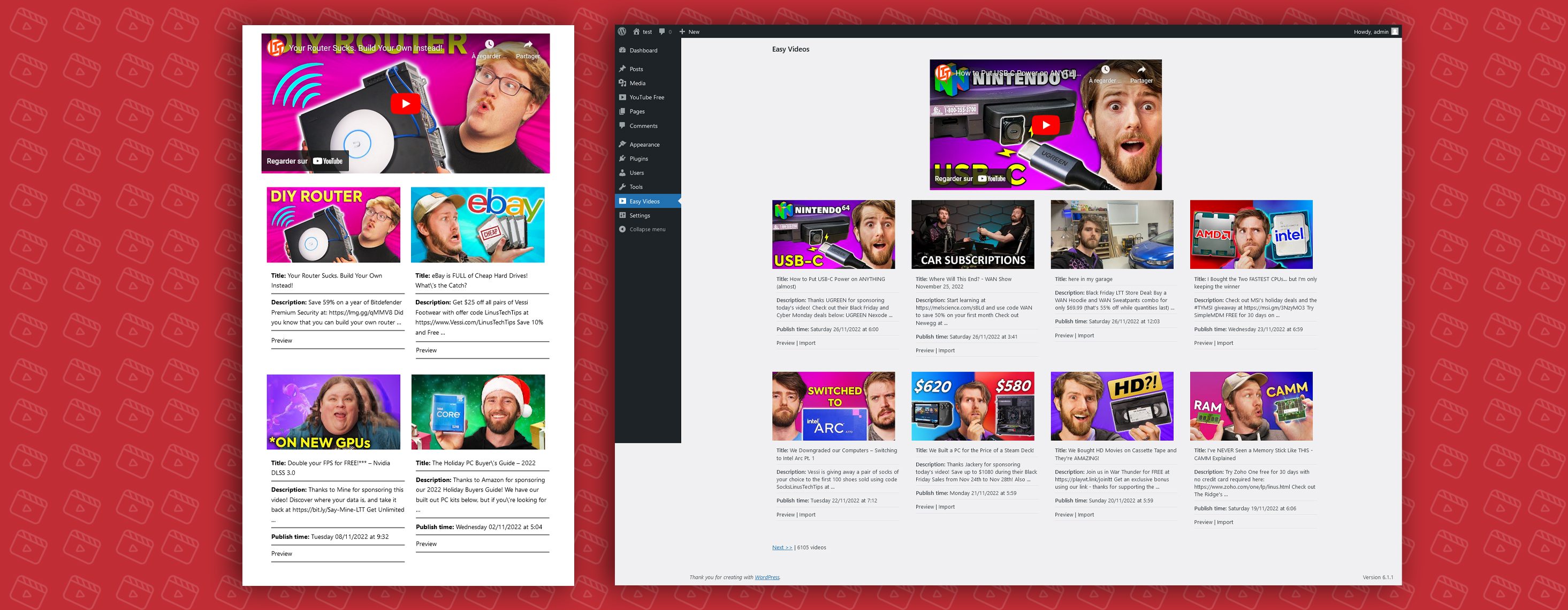The width and height of the screenshot is (1568, 610).
Task: Click the 'Easy Videos' page heading
Action: 791,49
